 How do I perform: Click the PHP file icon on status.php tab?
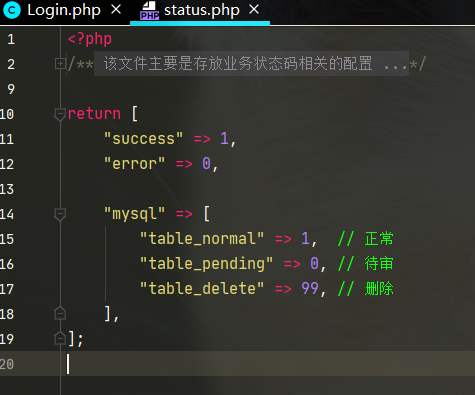pos(149,11)
